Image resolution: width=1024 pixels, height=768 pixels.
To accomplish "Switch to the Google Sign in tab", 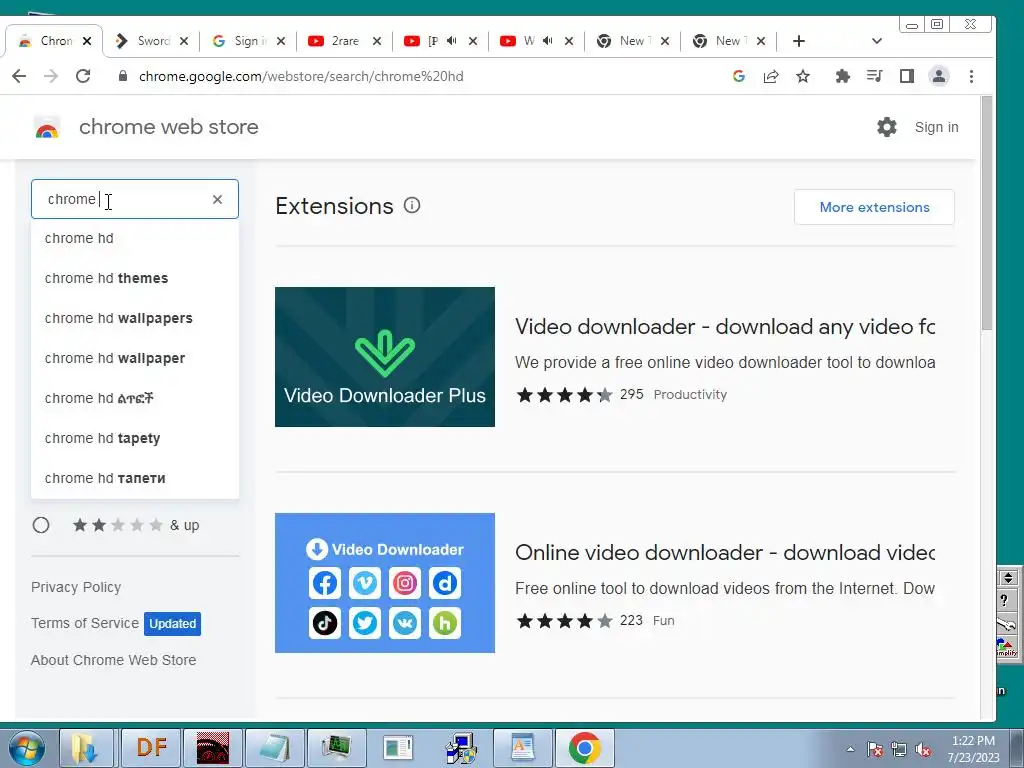I will [248, 41].
